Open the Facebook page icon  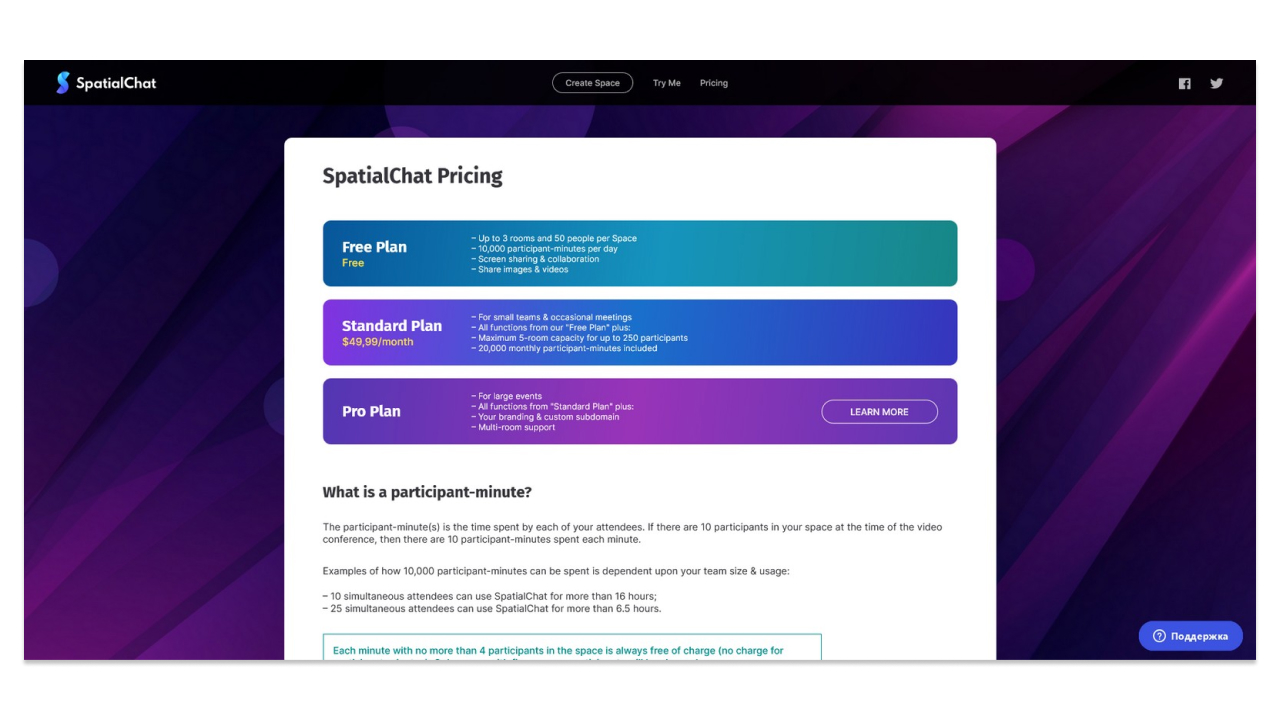coord(1184,84)
